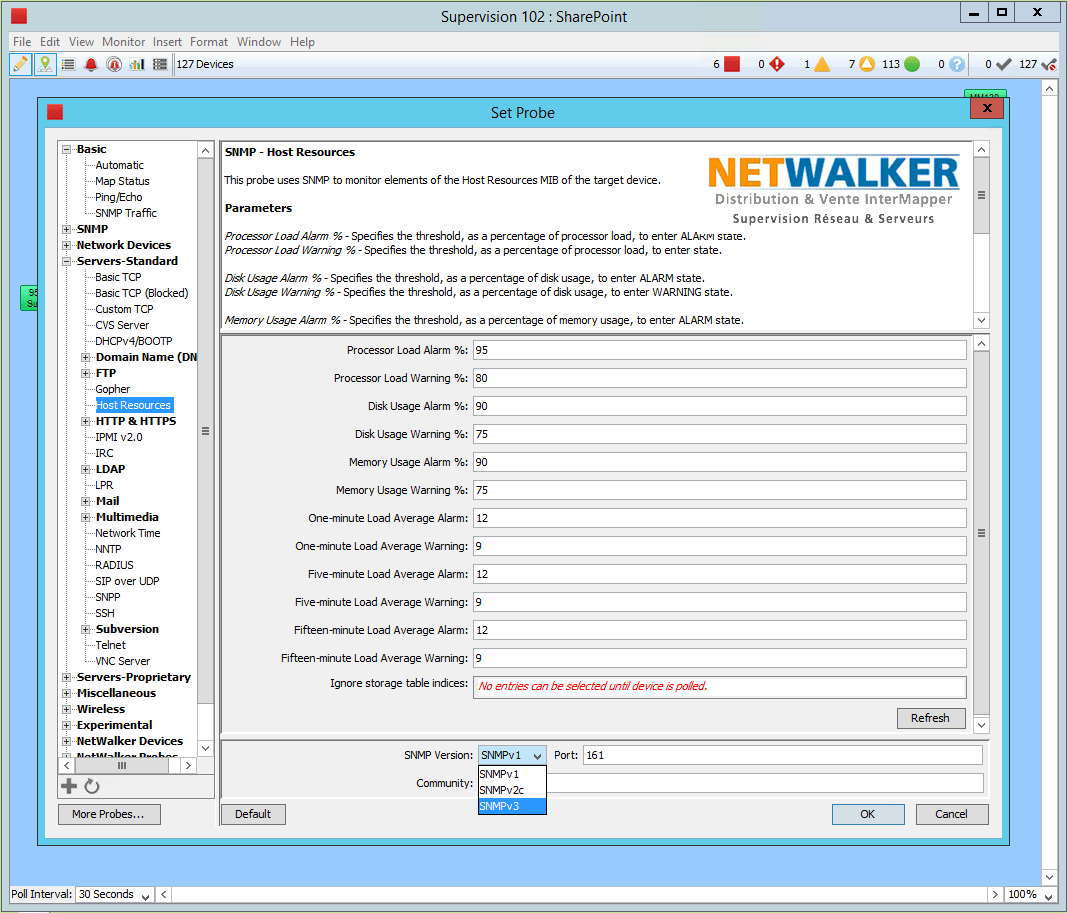Image resolution: width=1067 pixels, height=913 pixels.
Task: Click the red bell notifier icon
Action: point(91,64)
